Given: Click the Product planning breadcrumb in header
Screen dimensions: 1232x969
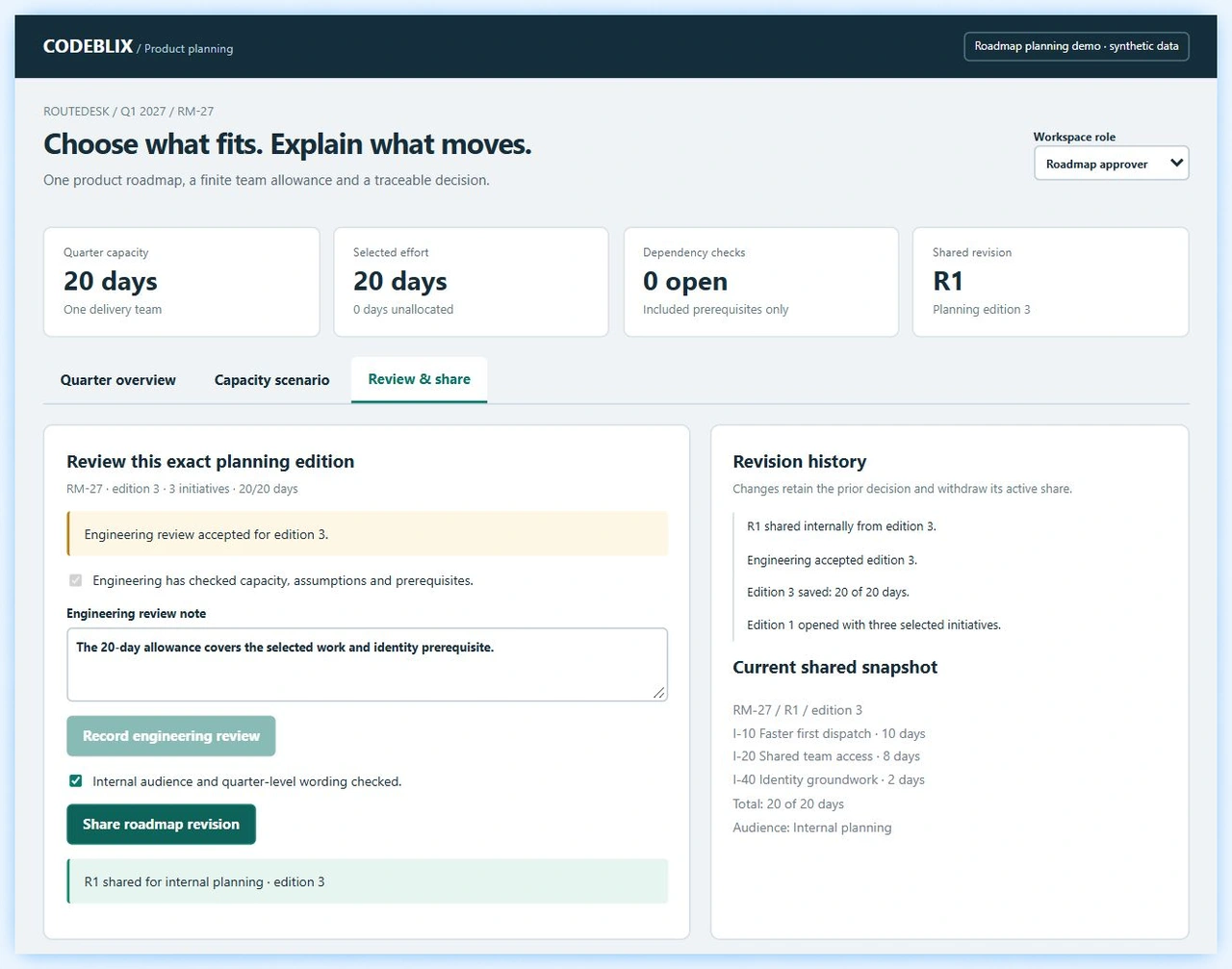Looking at the screenshot, I should (x=189, y=49).
